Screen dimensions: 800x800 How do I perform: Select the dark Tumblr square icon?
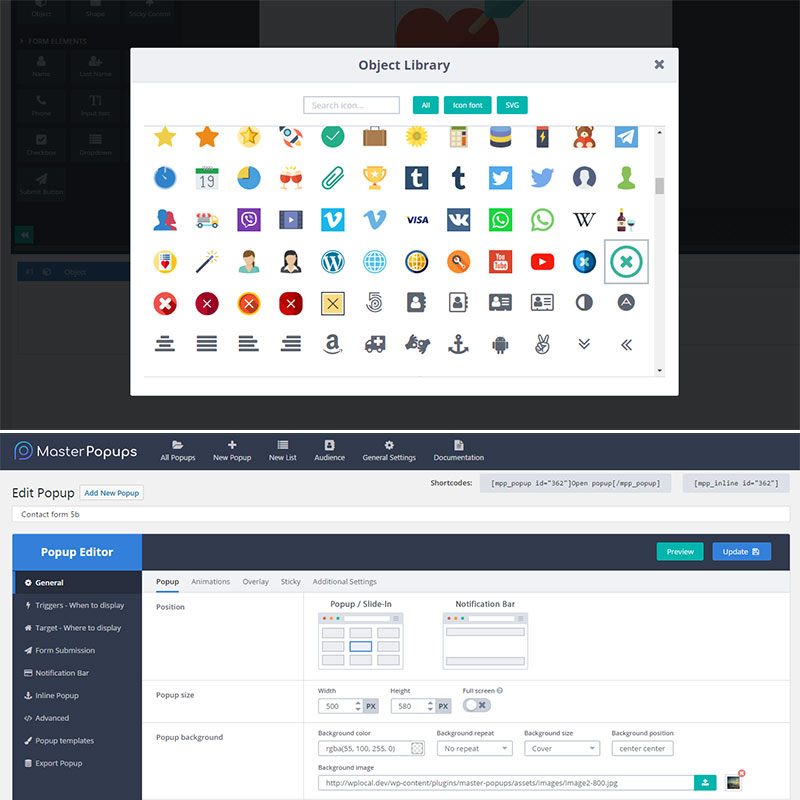416,178
